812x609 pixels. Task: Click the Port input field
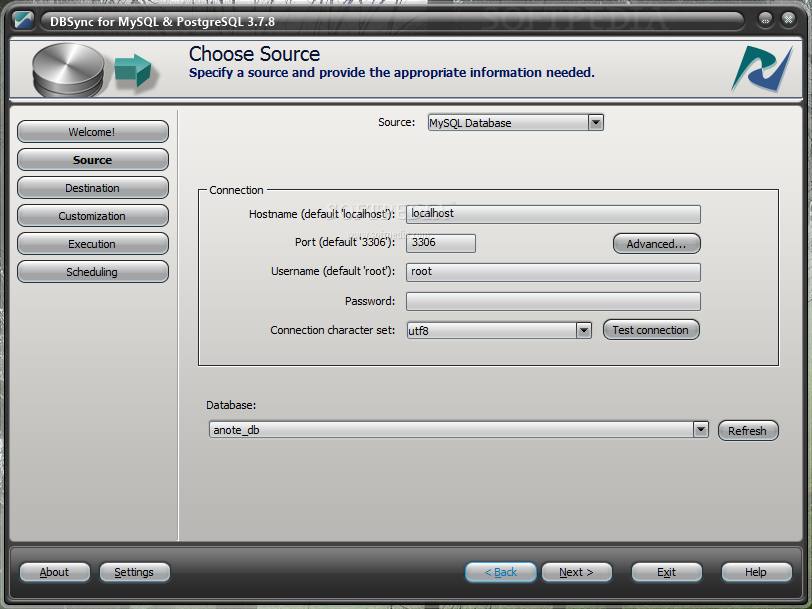click(441, 243)
